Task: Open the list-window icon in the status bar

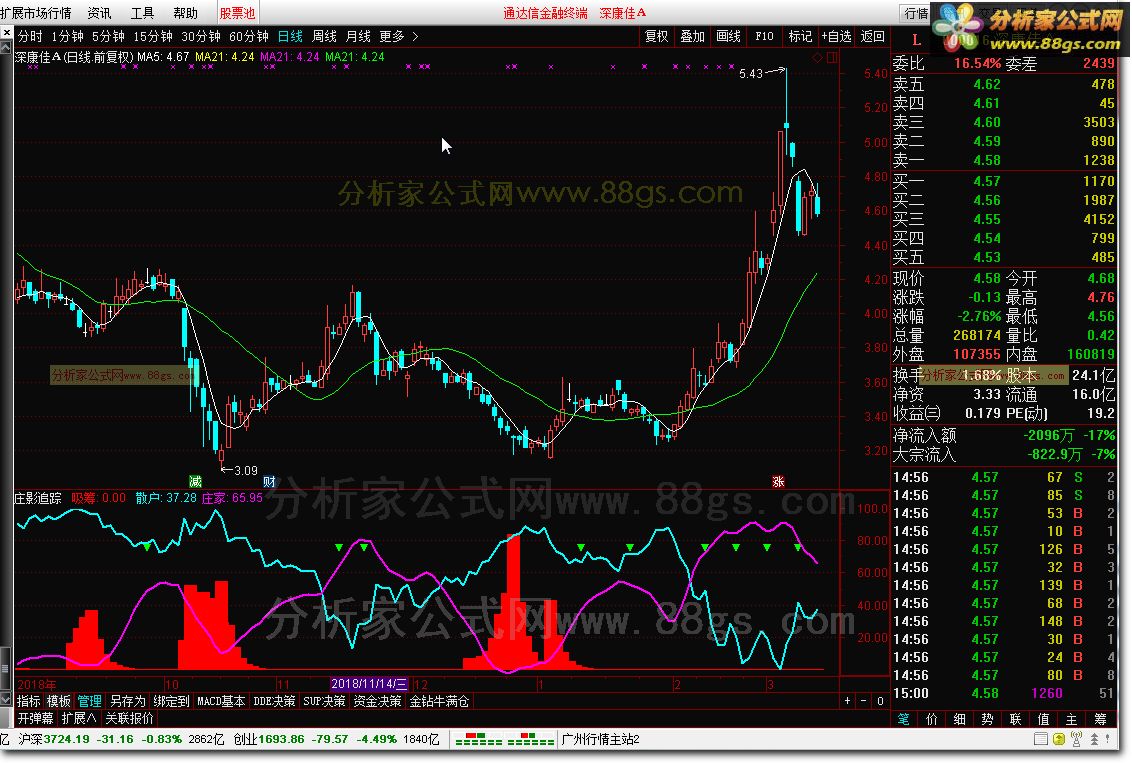Action: tap(1040, 739)
